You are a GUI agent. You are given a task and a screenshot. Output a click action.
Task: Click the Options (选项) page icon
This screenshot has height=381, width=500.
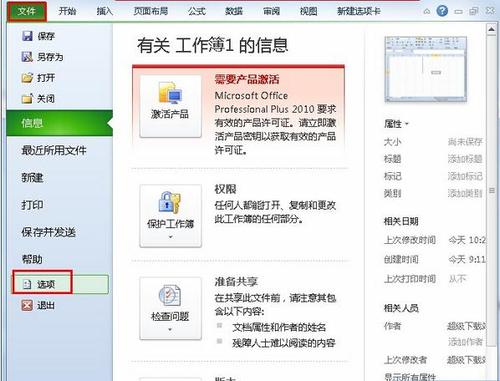pos(27,284)
